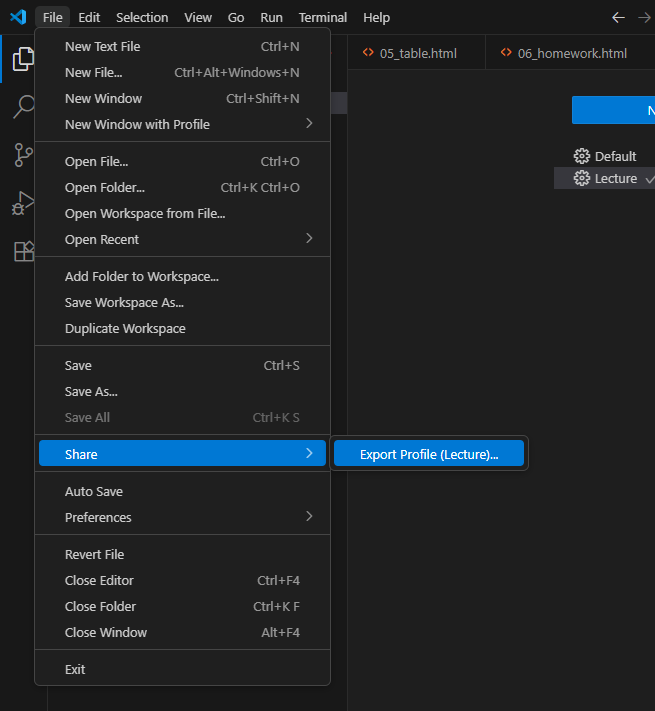Open the Run and Debug icon
Viewport: 655px width, 711px height.
click(22, 203)
